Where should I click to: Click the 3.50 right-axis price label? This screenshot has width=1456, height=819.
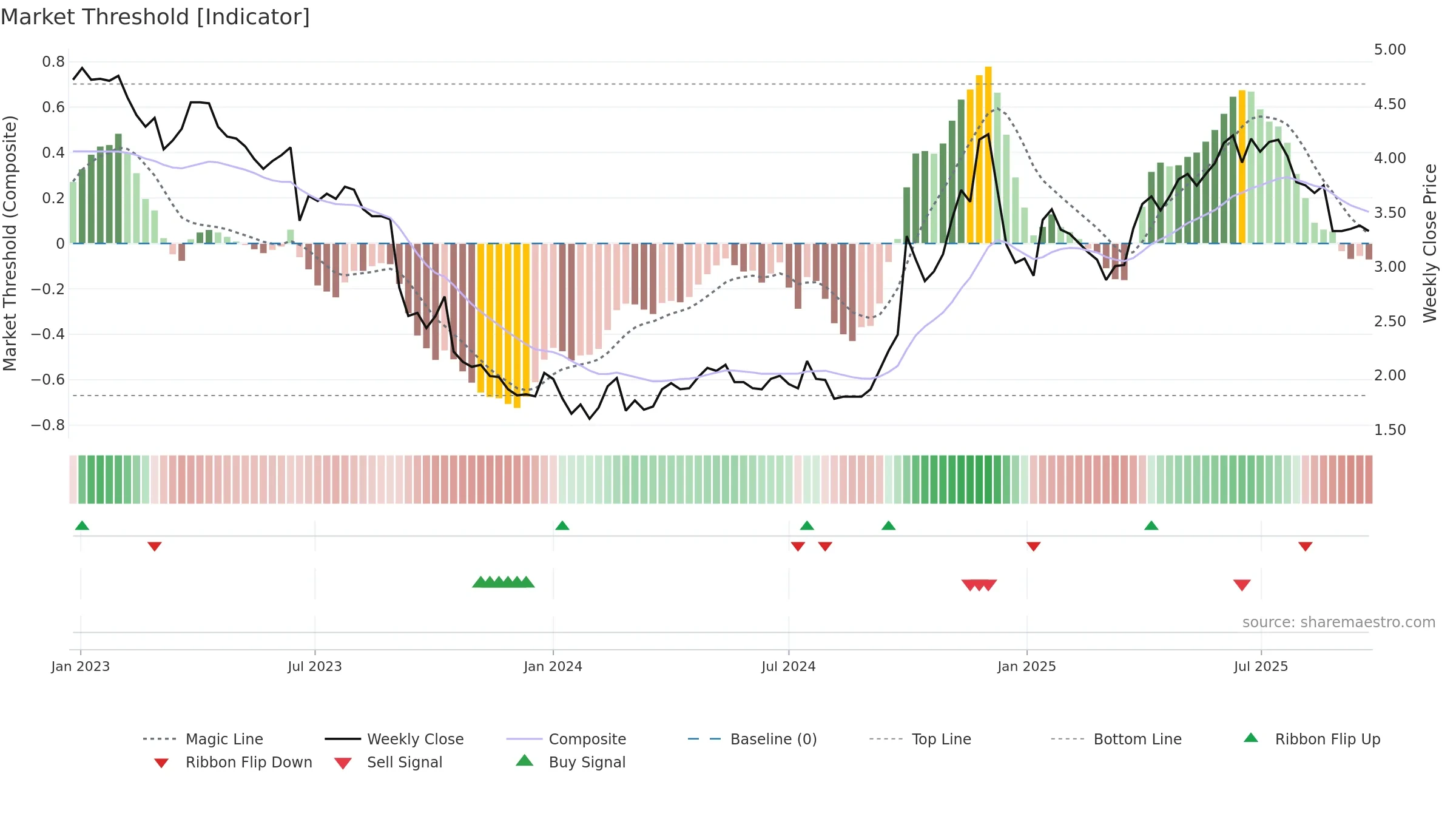(1390, 213)
